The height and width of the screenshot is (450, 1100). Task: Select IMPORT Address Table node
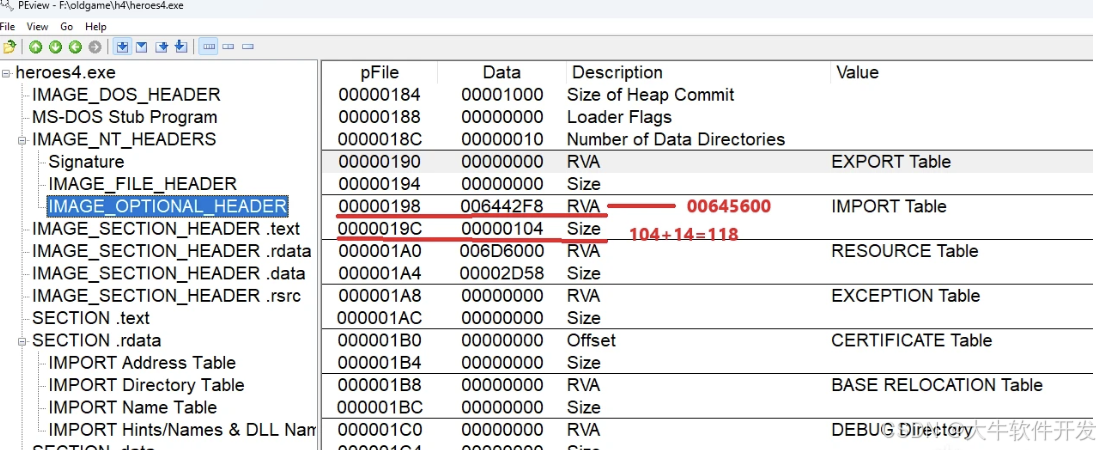[142, 363]
